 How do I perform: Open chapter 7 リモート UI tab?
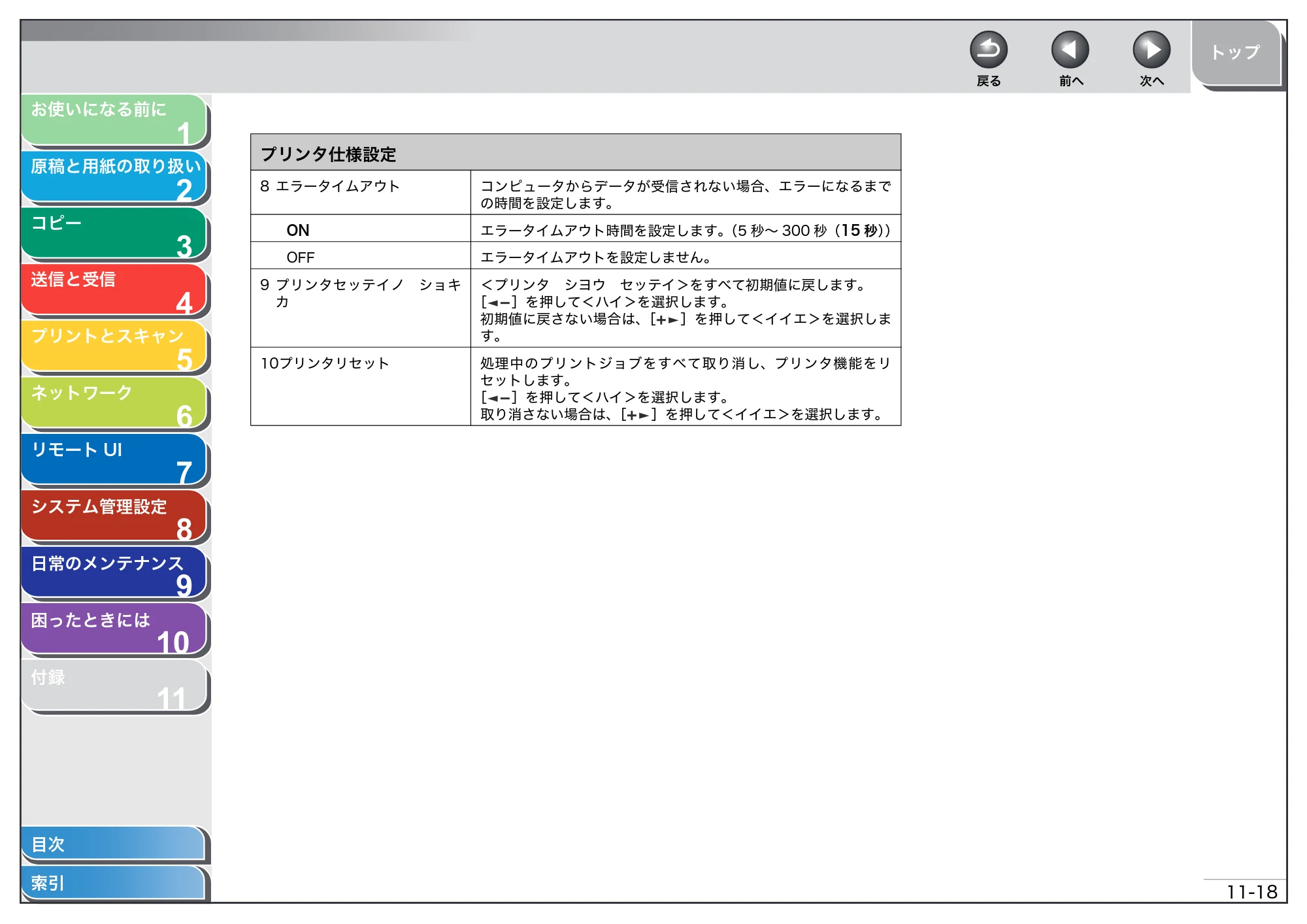[114, 460]
